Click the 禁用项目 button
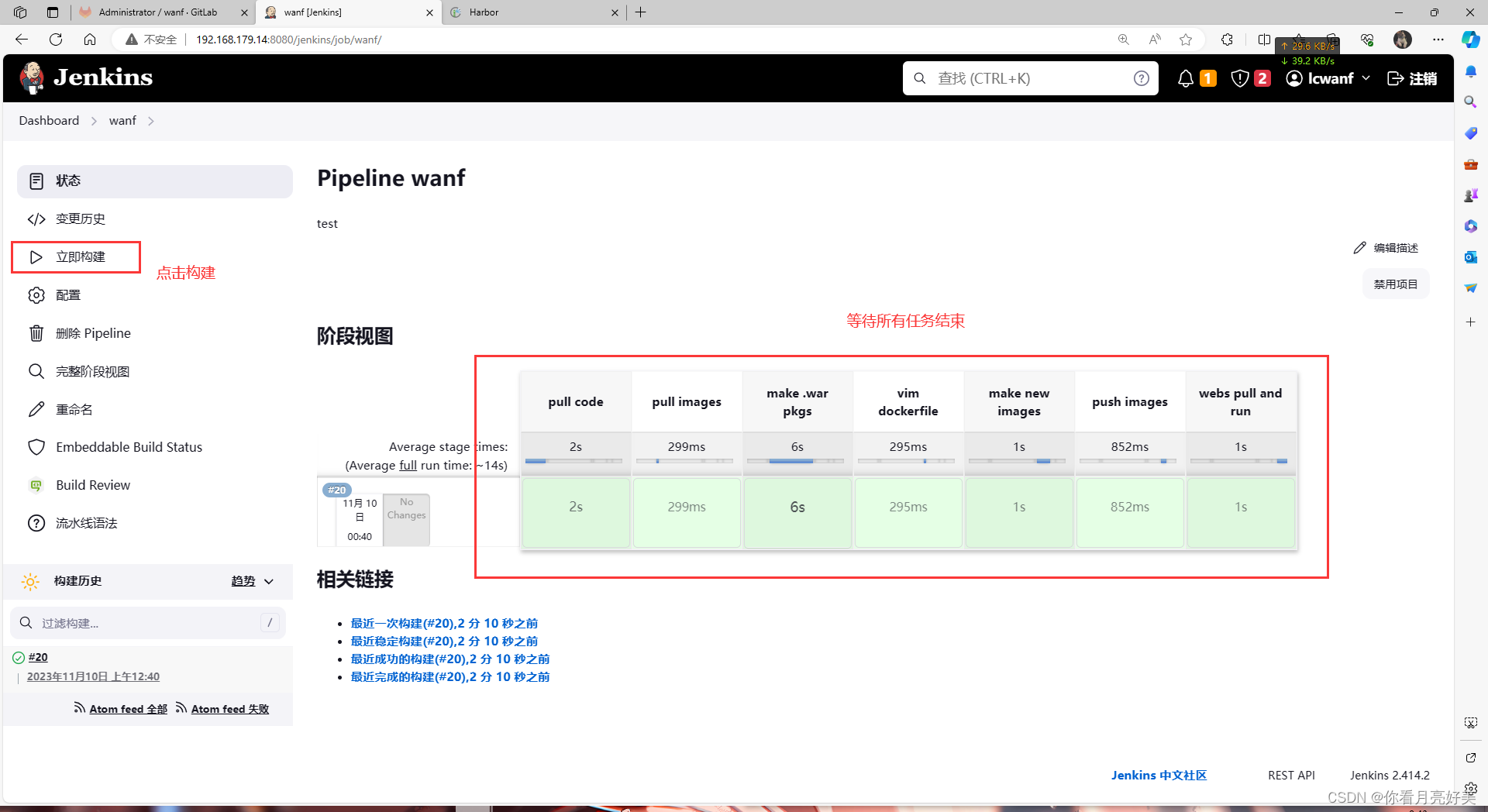The image size is (1488, 812). coord(1396,284)
